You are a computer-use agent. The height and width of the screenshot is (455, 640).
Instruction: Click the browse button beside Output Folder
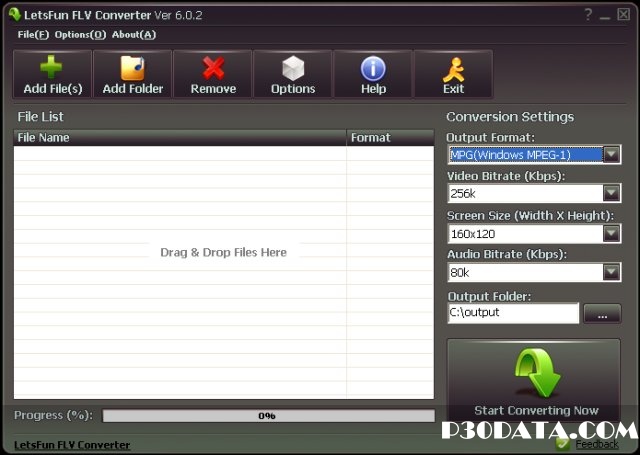tap(601, 313)
